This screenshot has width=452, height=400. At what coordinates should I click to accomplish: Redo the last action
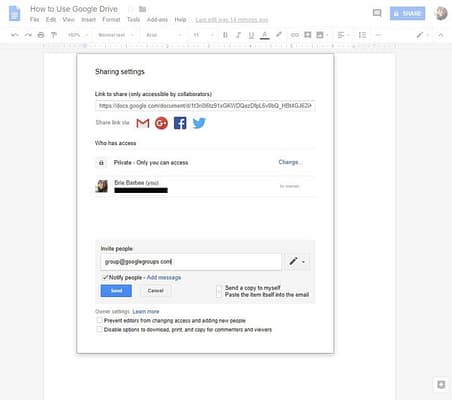click(x=28, y=35)
